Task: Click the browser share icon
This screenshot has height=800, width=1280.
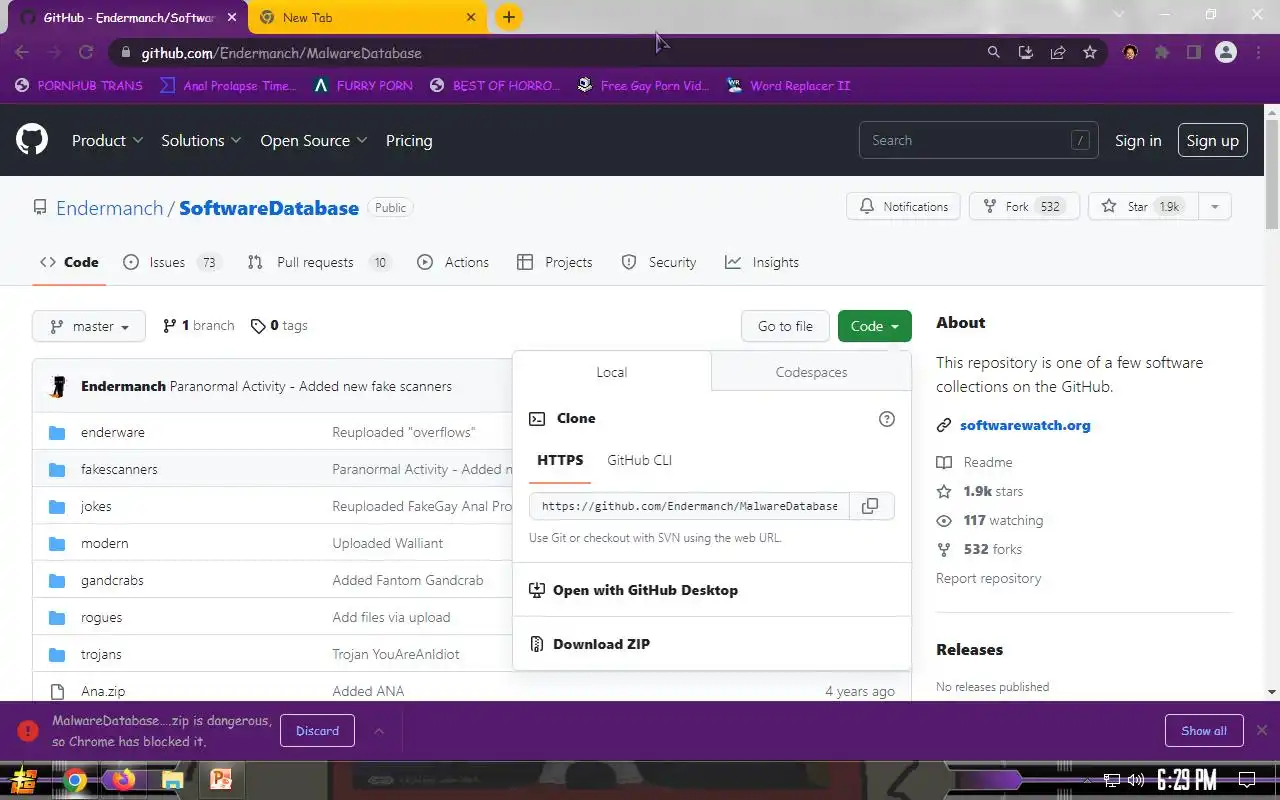Action: pyautogui.click(x=1057, y=52)
